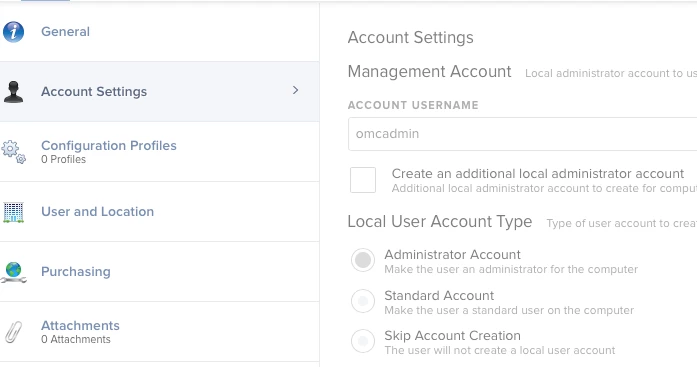Viewport: 697px width, 367px height.
Task: Select the Standard Account radio option
Action: click(363, 301)
